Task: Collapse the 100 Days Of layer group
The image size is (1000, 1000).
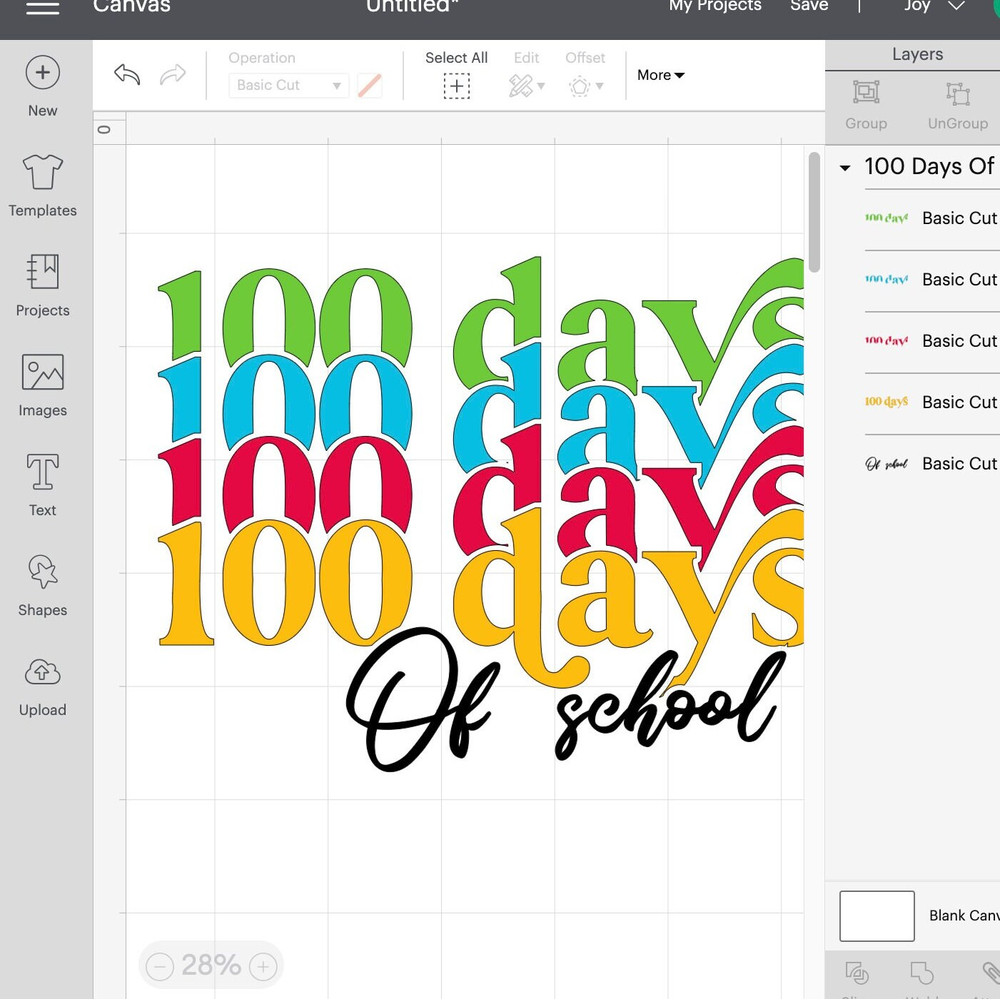Action: (x=844, y=167)
